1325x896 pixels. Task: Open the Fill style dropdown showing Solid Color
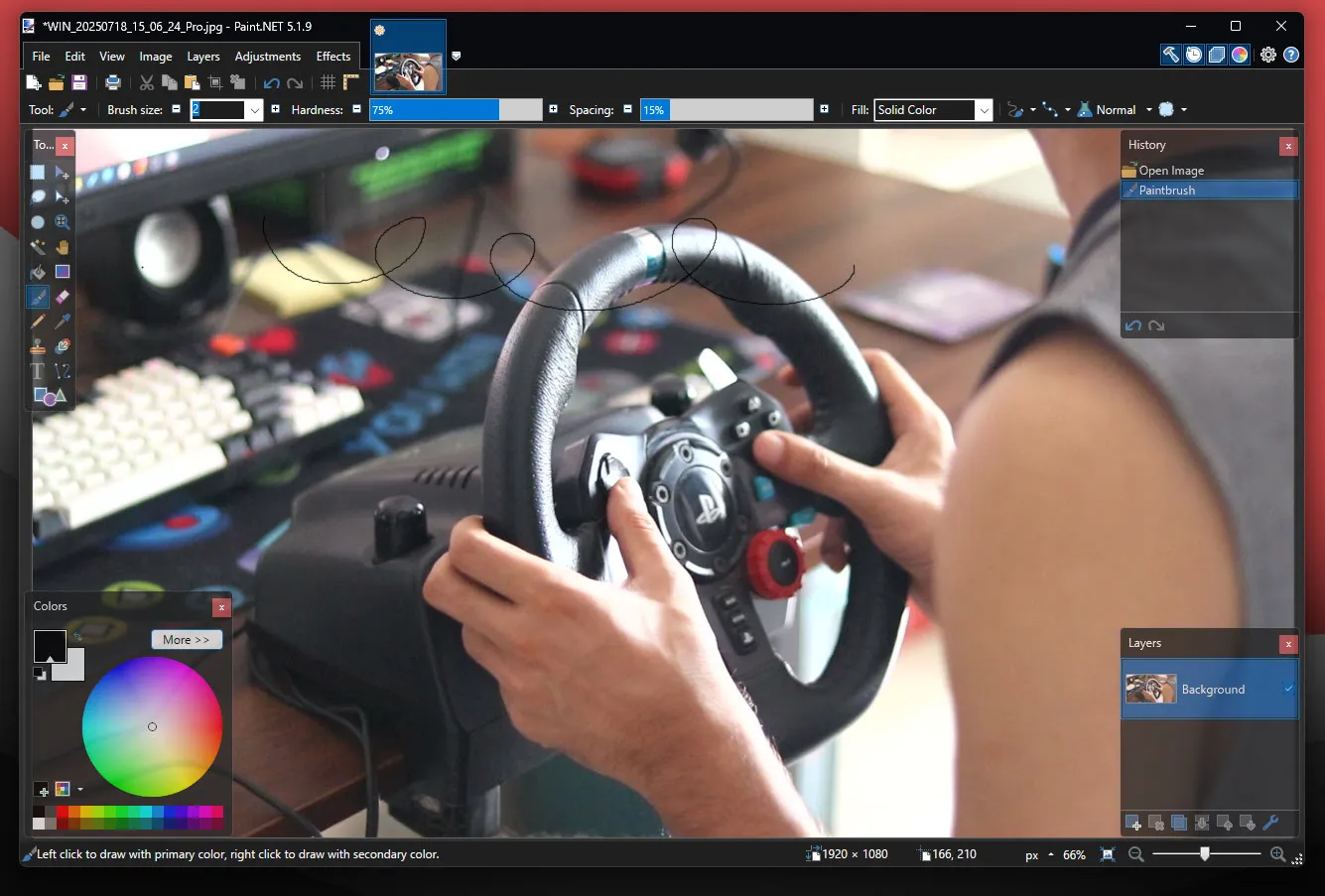tap(984, 109)
